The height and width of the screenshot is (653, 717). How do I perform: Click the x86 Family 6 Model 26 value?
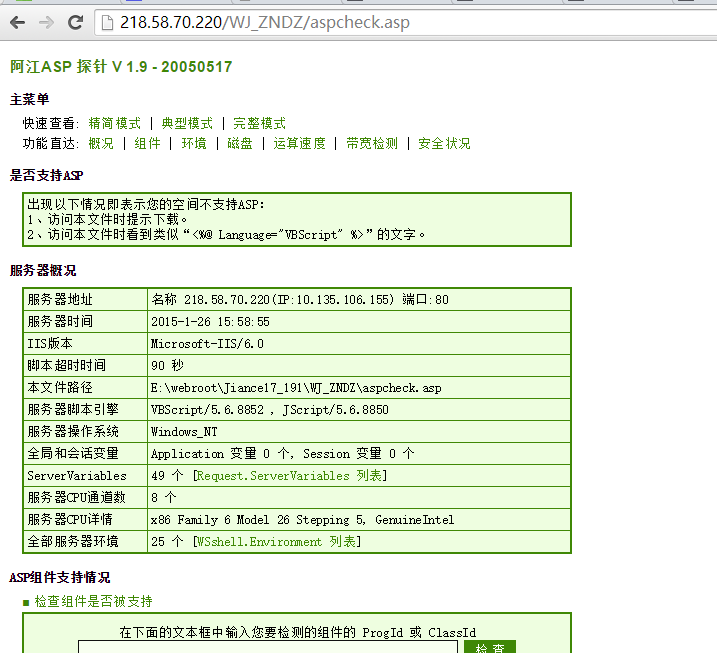point(303,519)
